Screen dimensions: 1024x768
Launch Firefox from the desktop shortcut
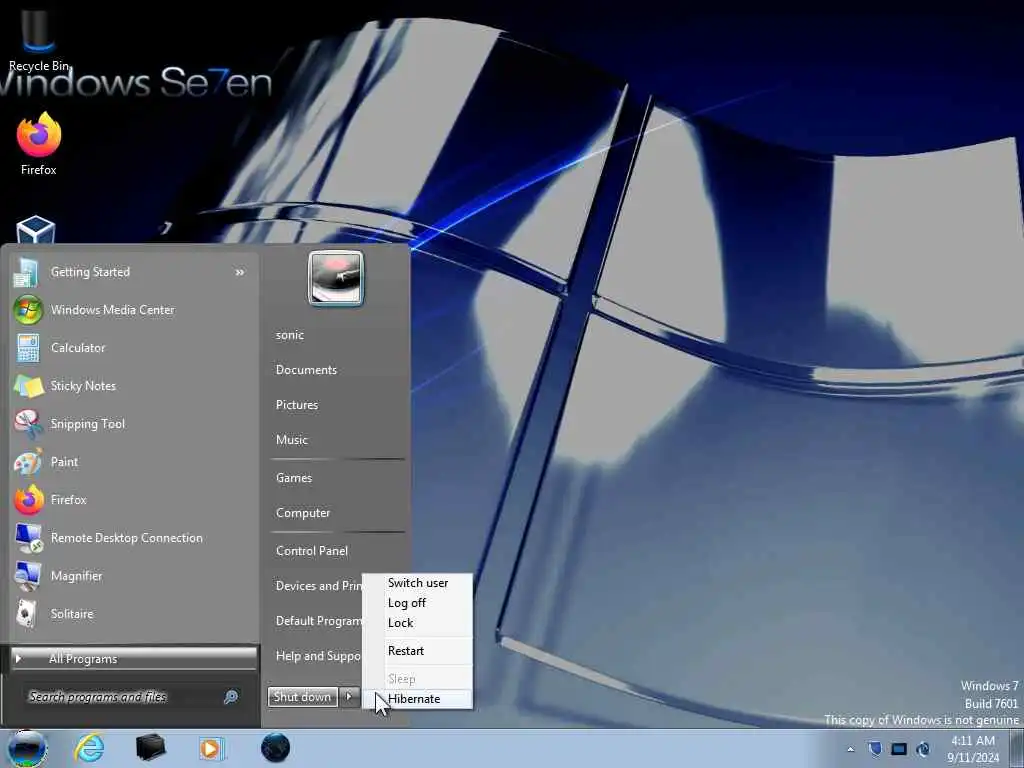[x=39, y=144]
